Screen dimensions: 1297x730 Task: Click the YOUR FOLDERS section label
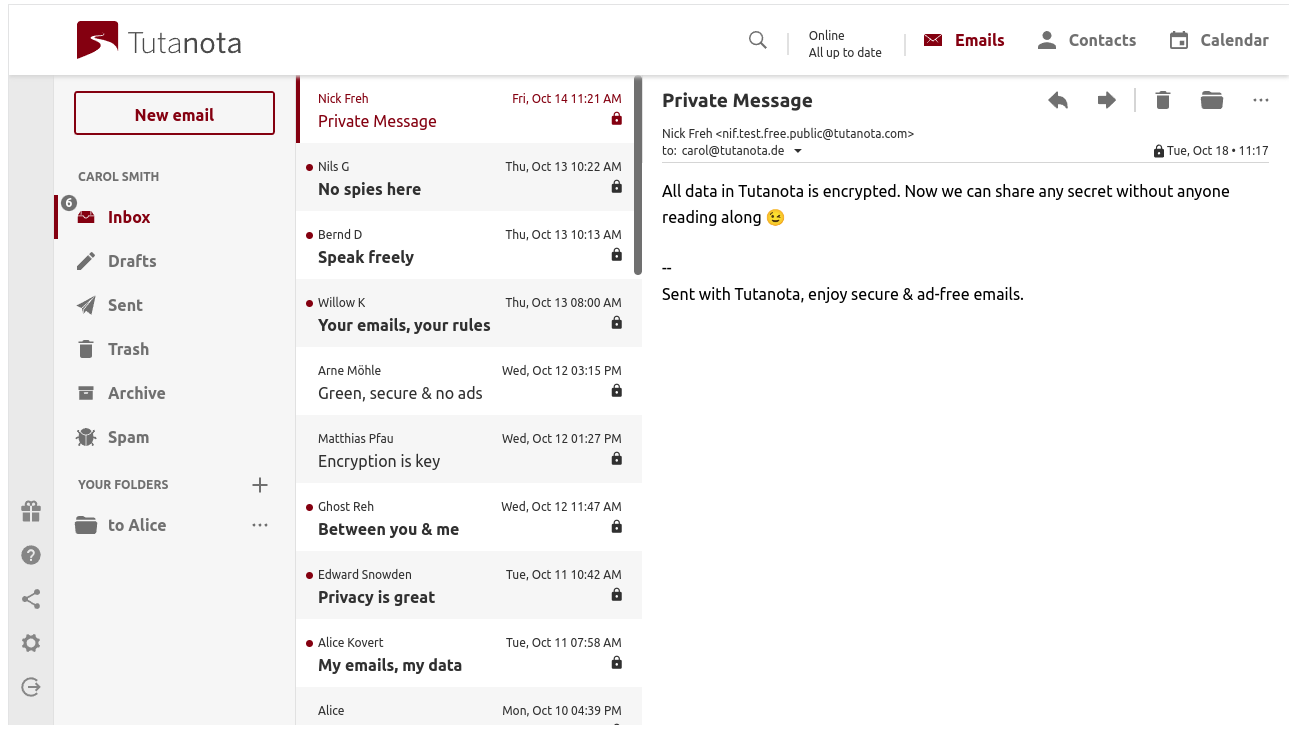123,485
